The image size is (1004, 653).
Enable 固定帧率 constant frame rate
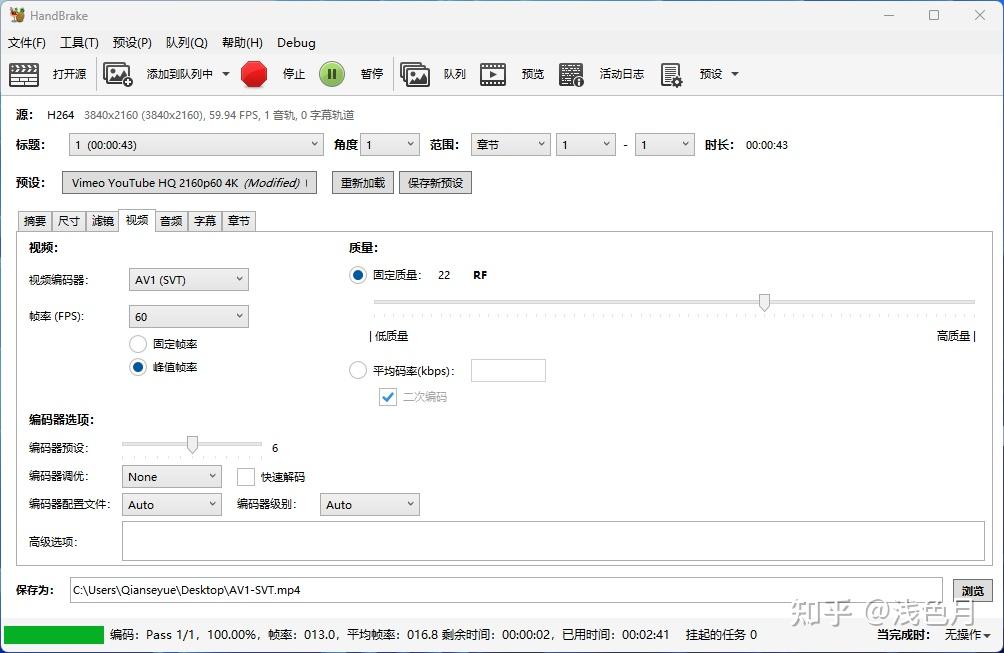137,343
